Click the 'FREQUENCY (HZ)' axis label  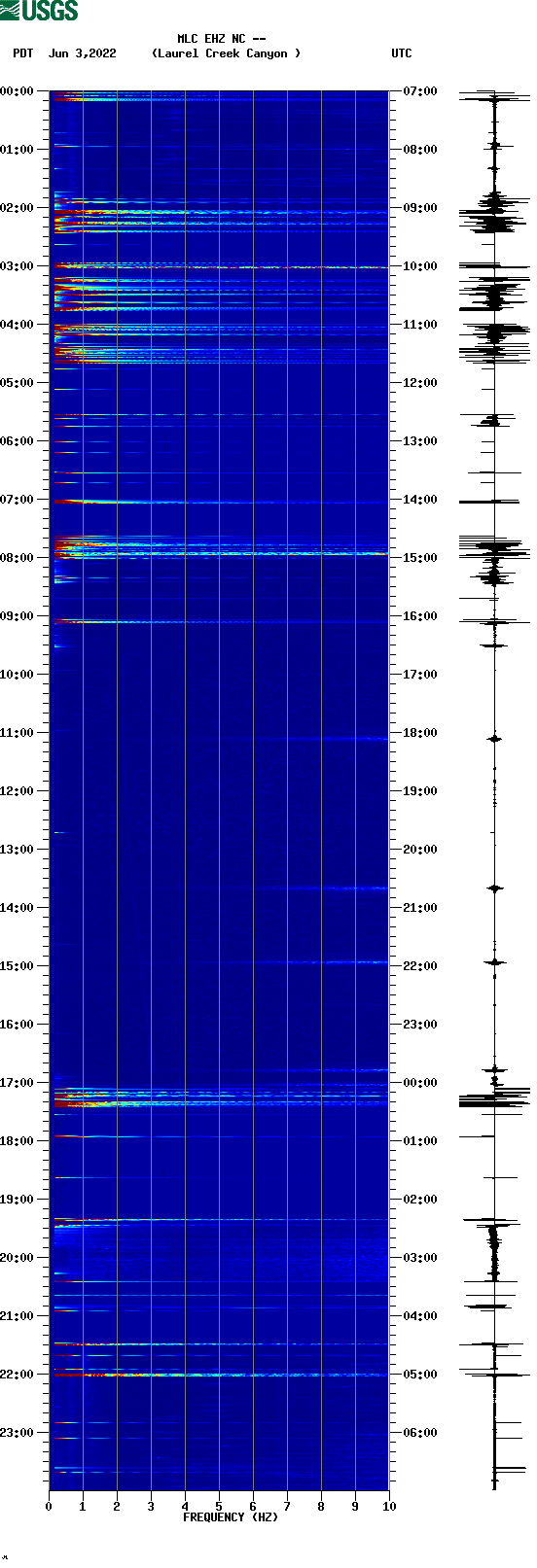click(x=231, y=1516)
